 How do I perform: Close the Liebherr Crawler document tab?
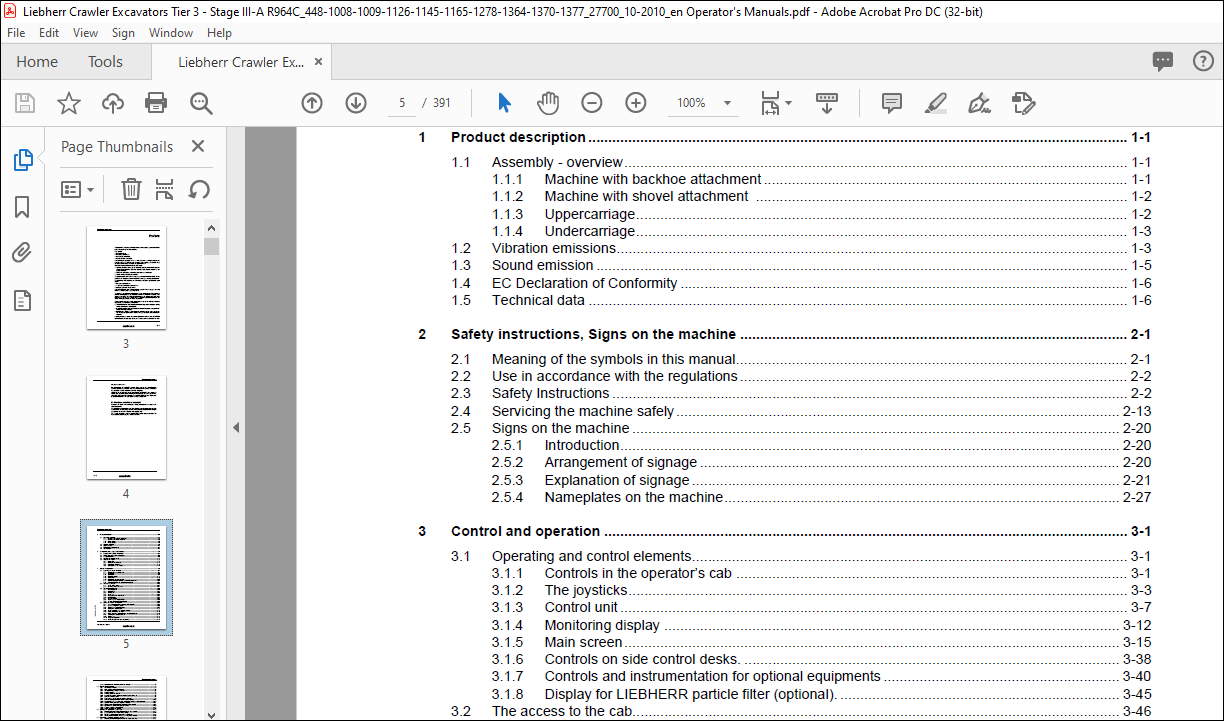319,62
